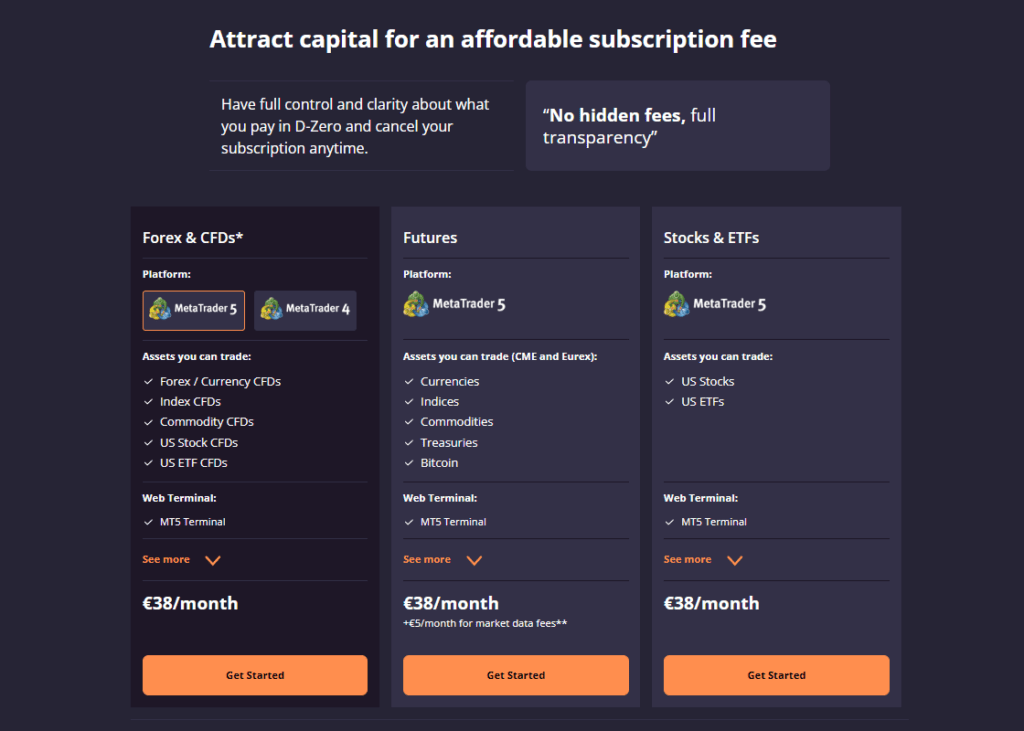Click Get Started in the Stocks & ETFs card
Image resolution: width=1024 pixels, height=731 pixels.
[x=776, y=675]
